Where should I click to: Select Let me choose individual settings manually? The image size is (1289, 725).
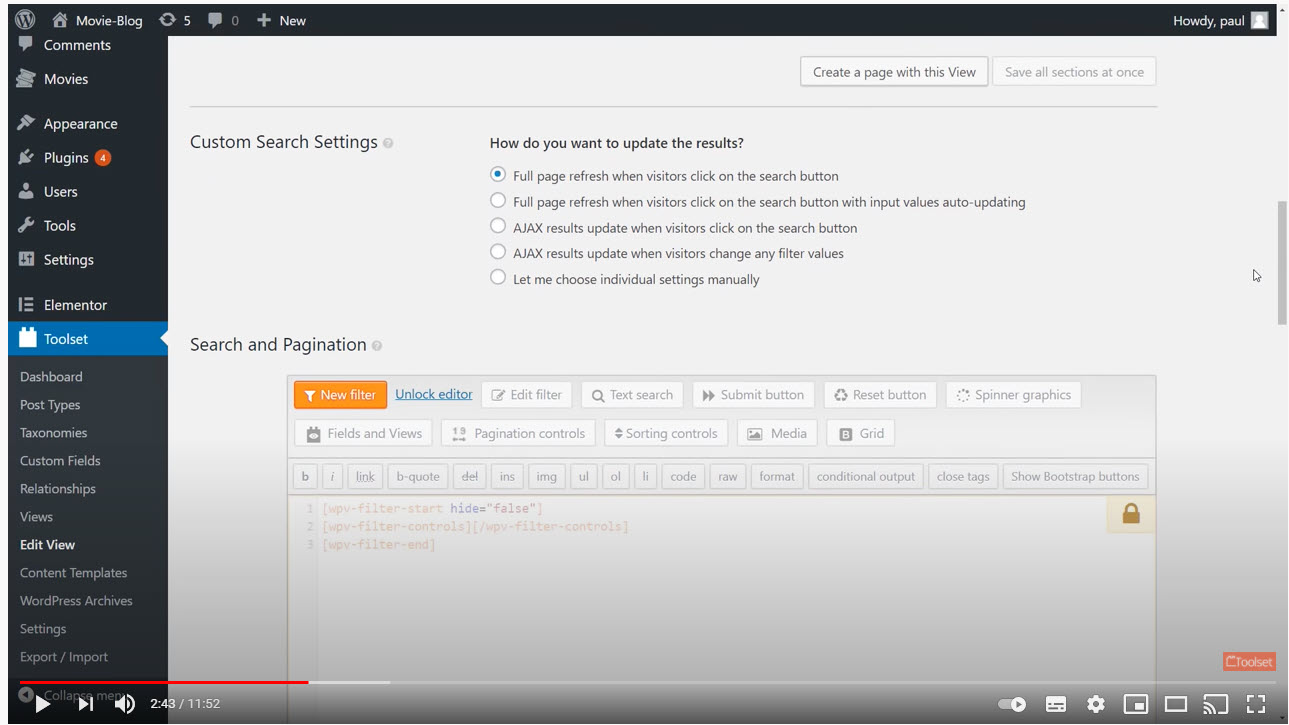tap(498, 279)
